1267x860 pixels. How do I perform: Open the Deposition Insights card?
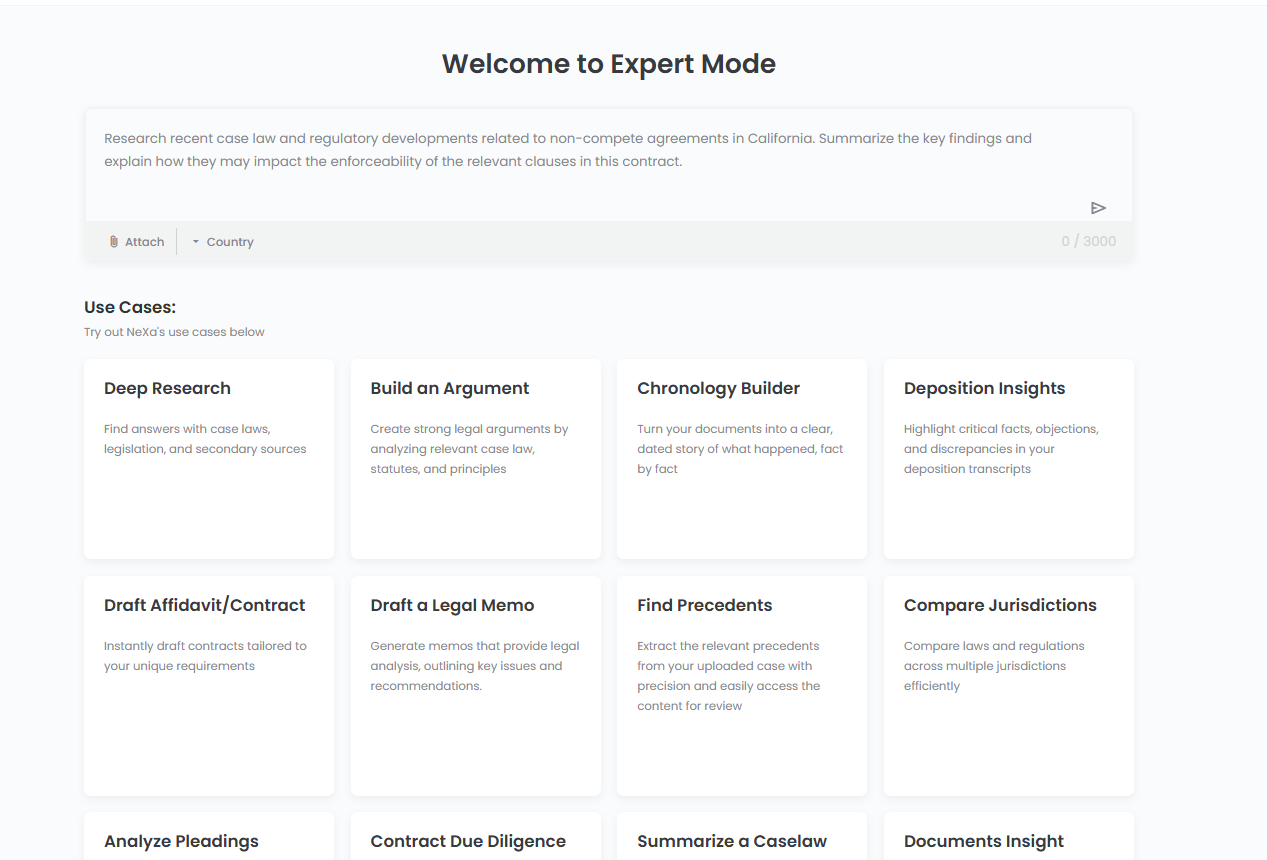point(1008,458)
